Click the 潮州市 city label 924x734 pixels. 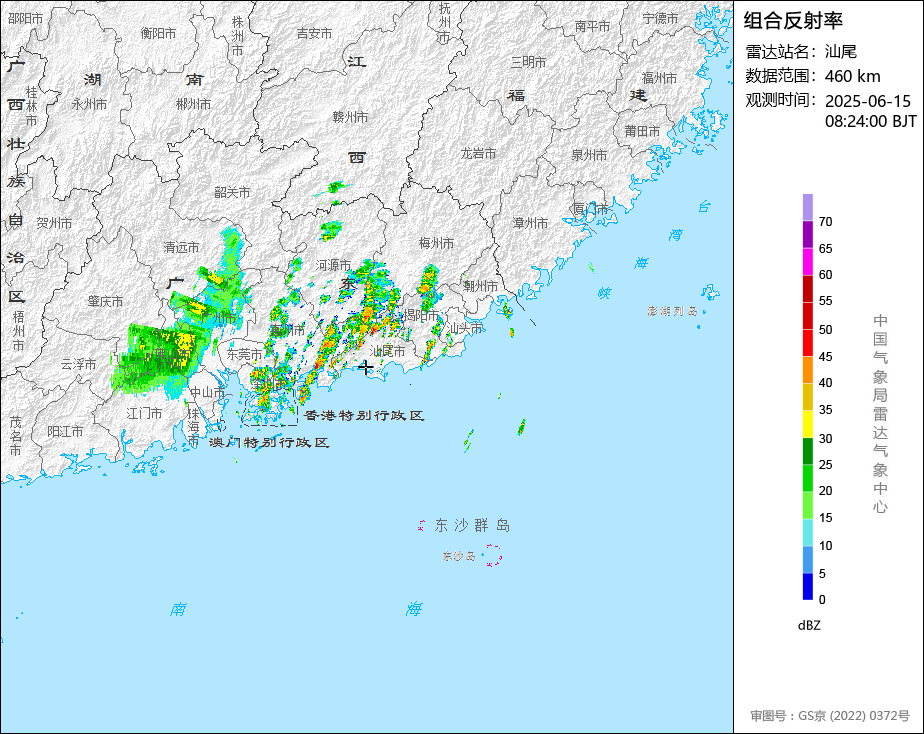coord(480,286)
